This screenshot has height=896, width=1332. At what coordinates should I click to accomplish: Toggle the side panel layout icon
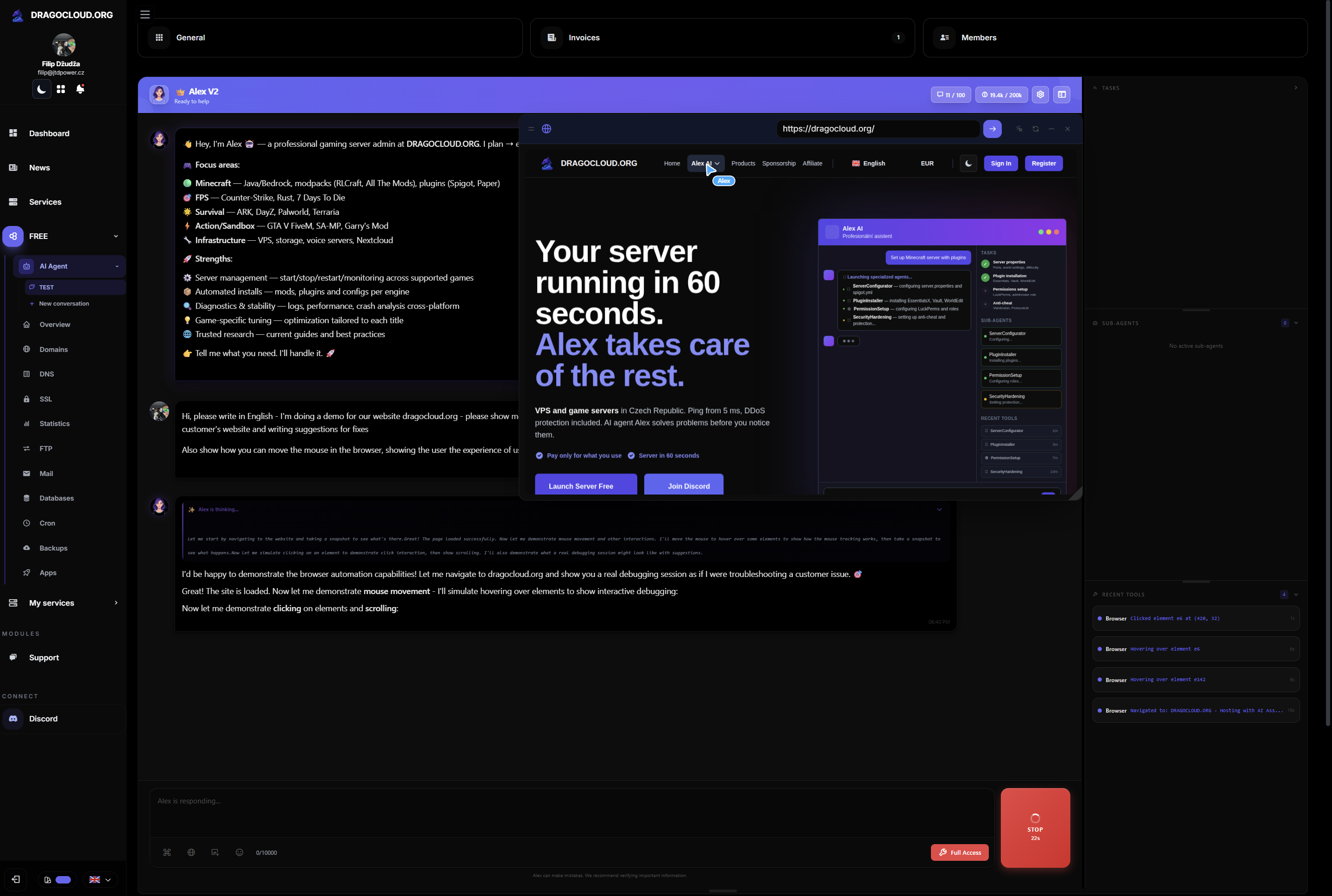pyautogui.click(x=1062, y=95)
